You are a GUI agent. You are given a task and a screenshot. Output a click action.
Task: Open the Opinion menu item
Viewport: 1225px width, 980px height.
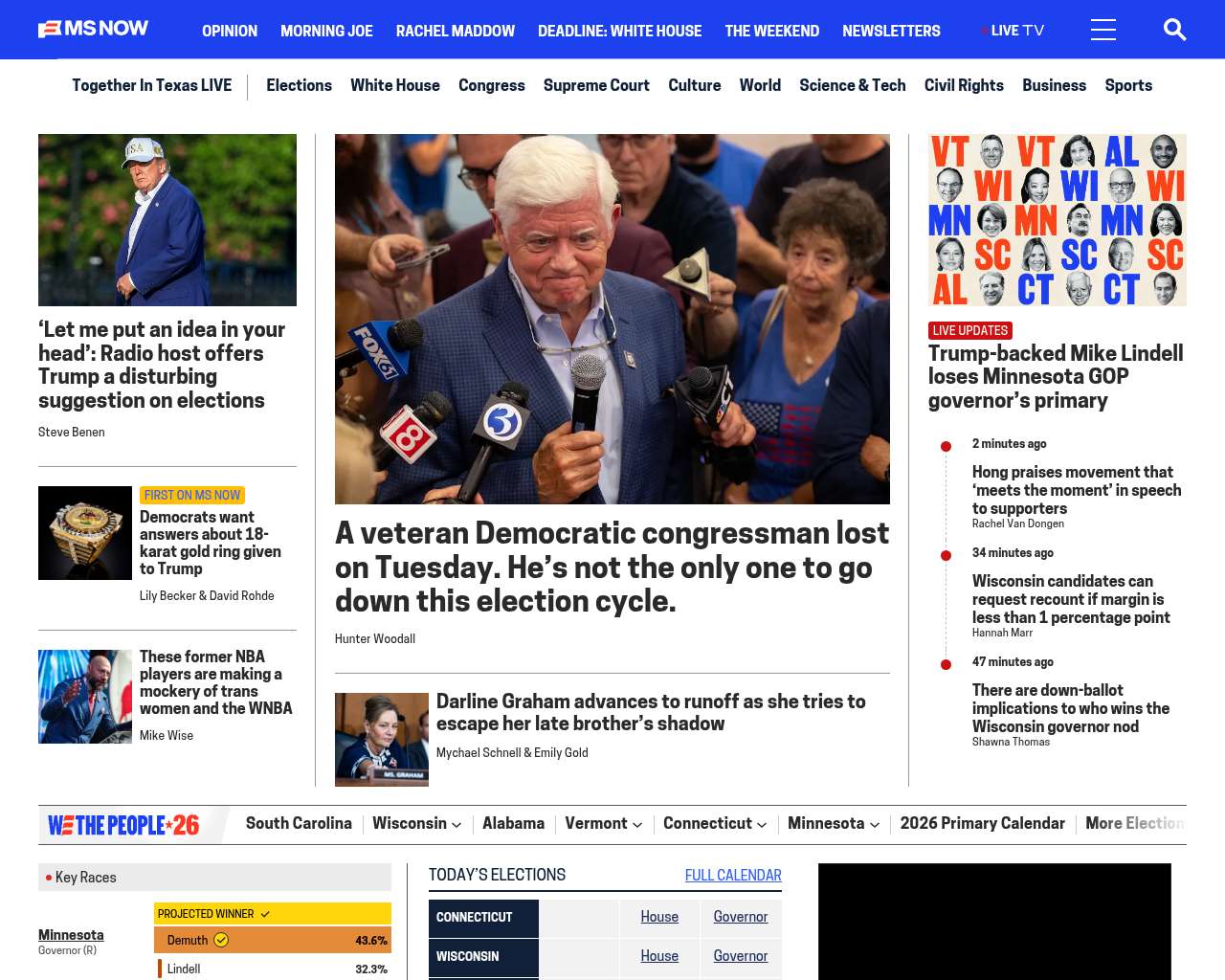[x=230, y=31]
